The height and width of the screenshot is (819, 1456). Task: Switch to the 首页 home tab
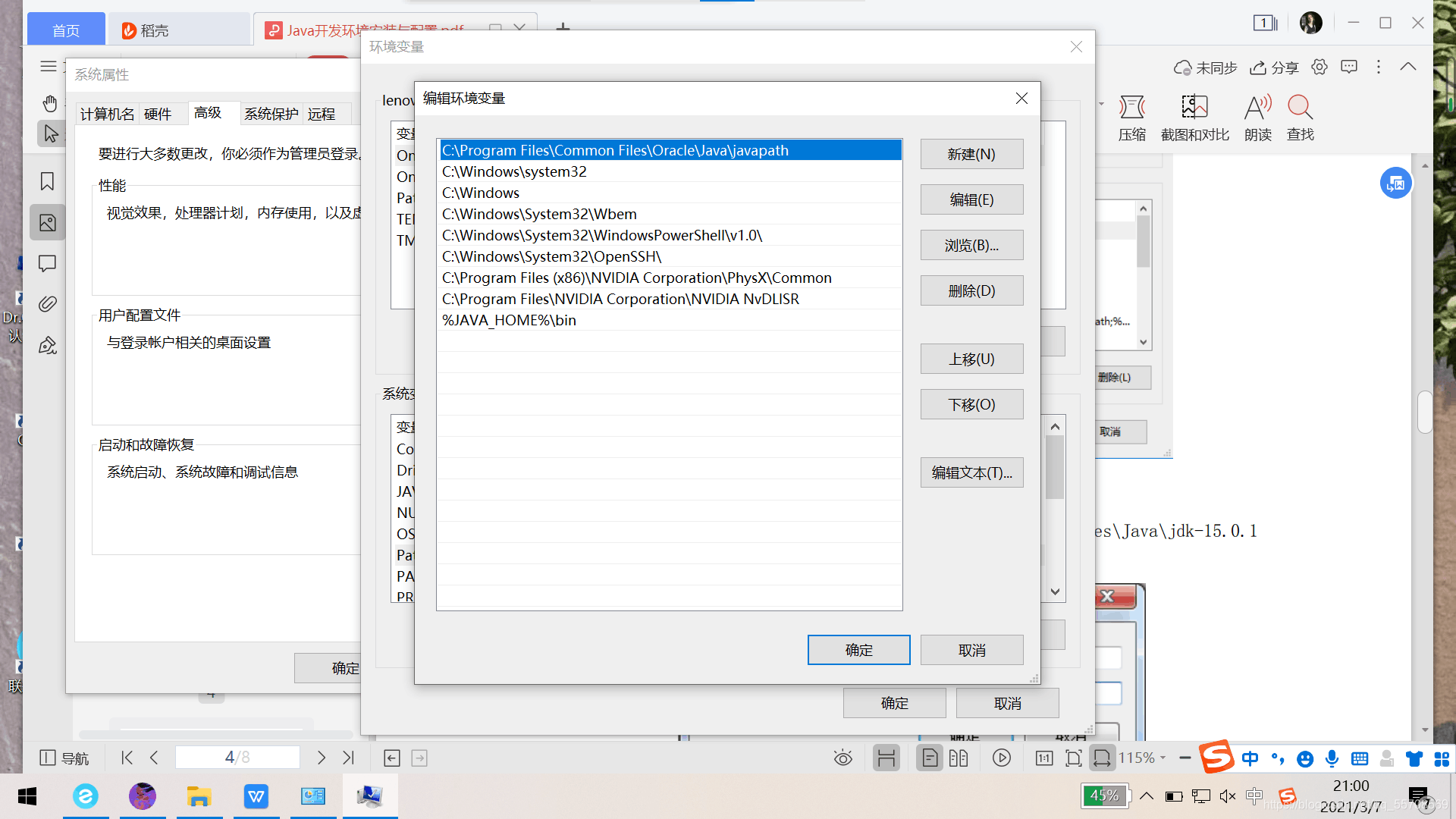point(66,30)
